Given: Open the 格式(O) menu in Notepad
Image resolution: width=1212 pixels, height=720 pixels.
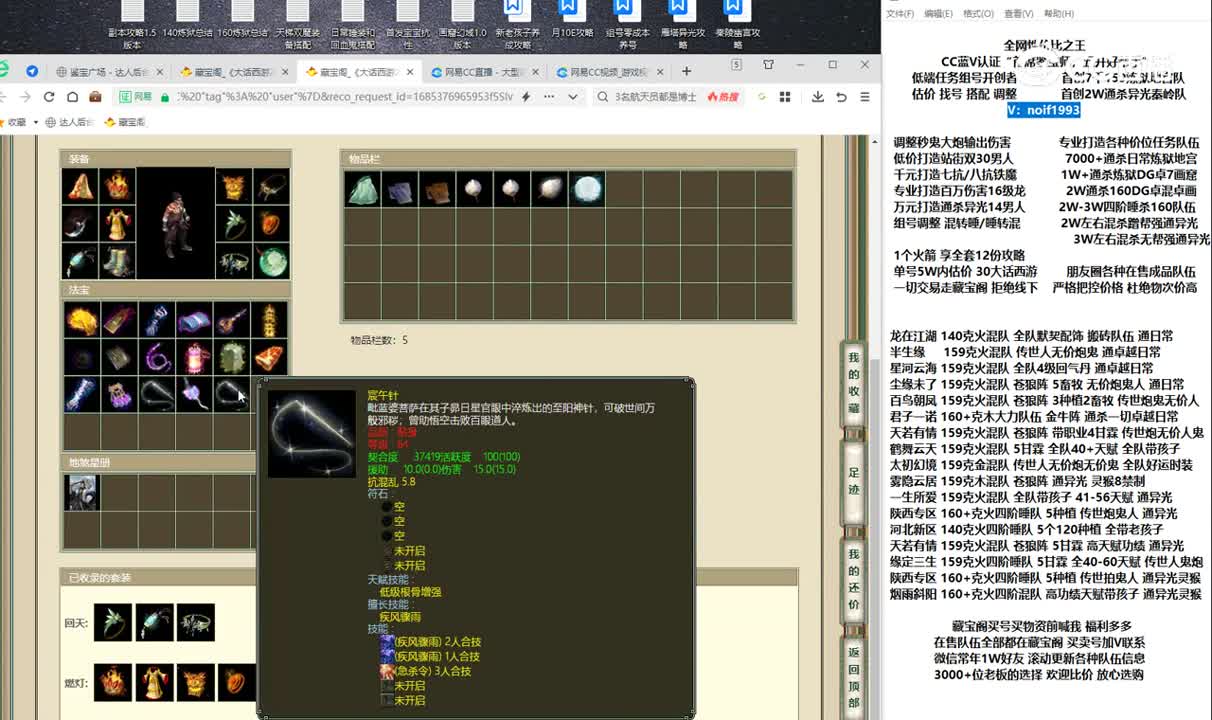Looking at the screenshot, I should 977,14.
